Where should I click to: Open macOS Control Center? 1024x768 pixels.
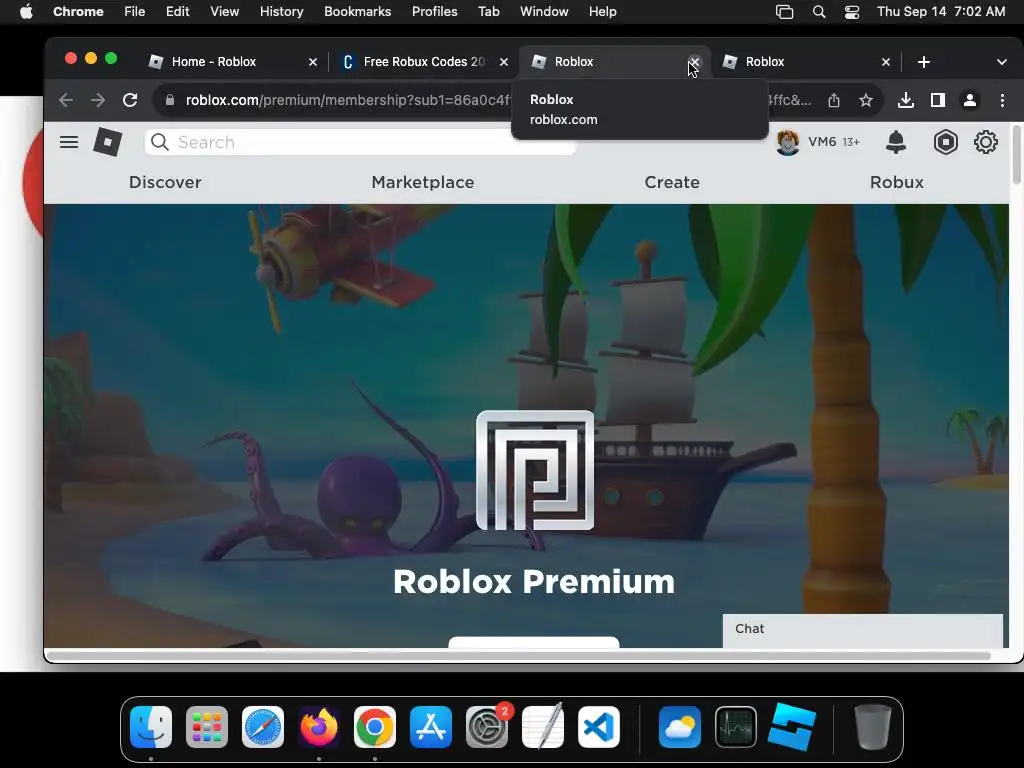852,12
